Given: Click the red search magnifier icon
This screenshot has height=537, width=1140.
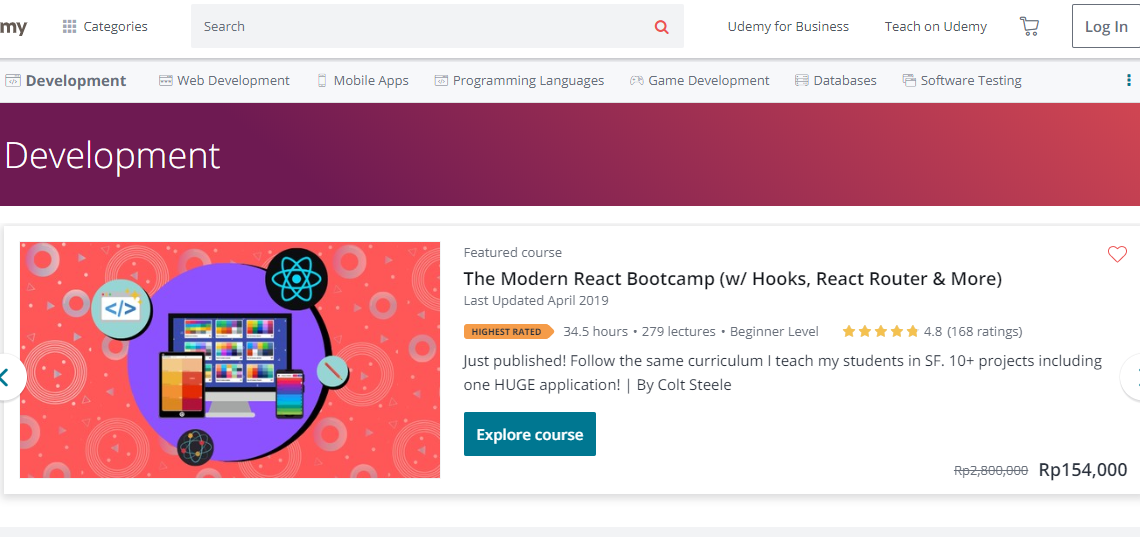Looking at the screenshot, I should [661, 27].
